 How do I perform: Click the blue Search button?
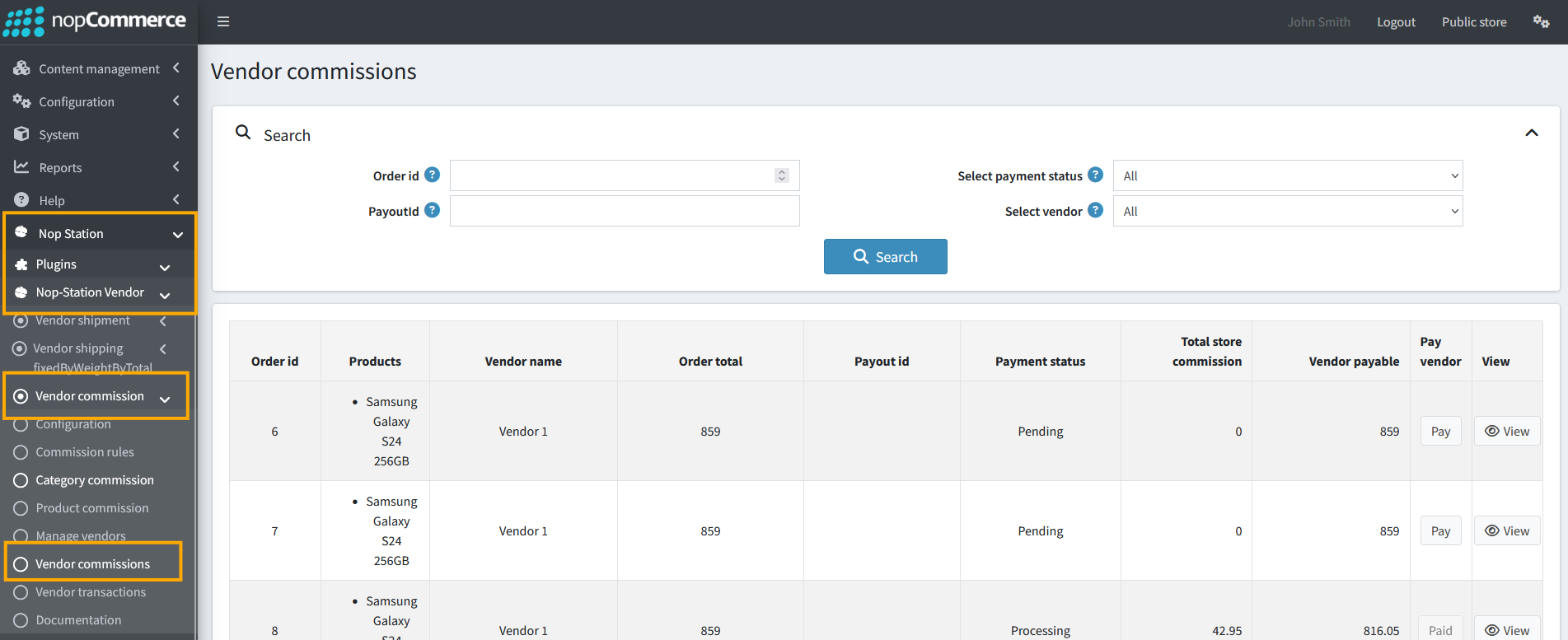(886, 256)
